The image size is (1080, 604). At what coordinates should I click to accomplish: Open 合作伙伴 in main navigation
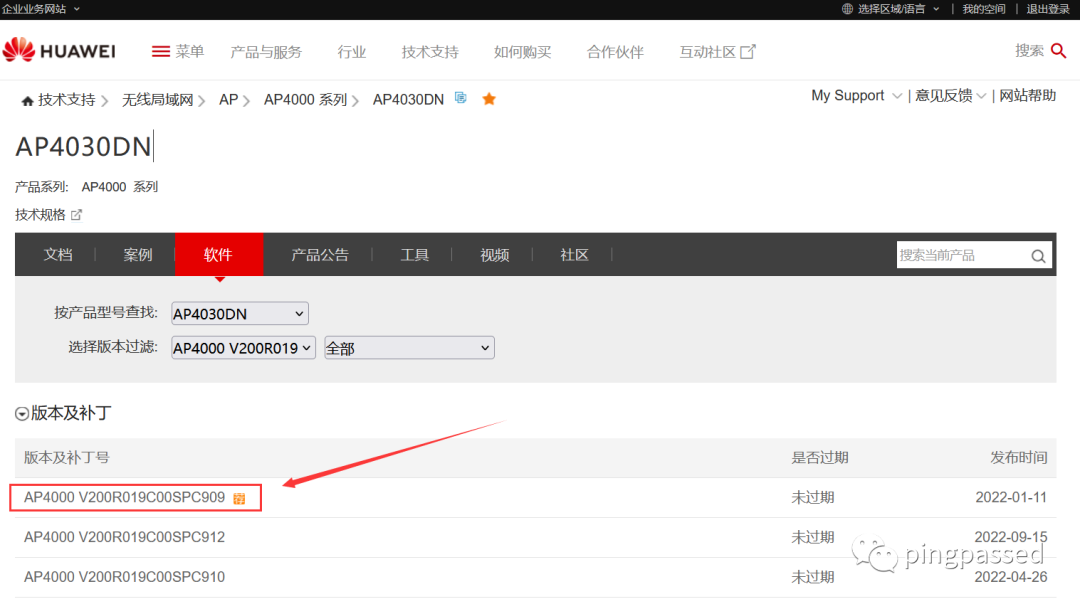point(615,52)
